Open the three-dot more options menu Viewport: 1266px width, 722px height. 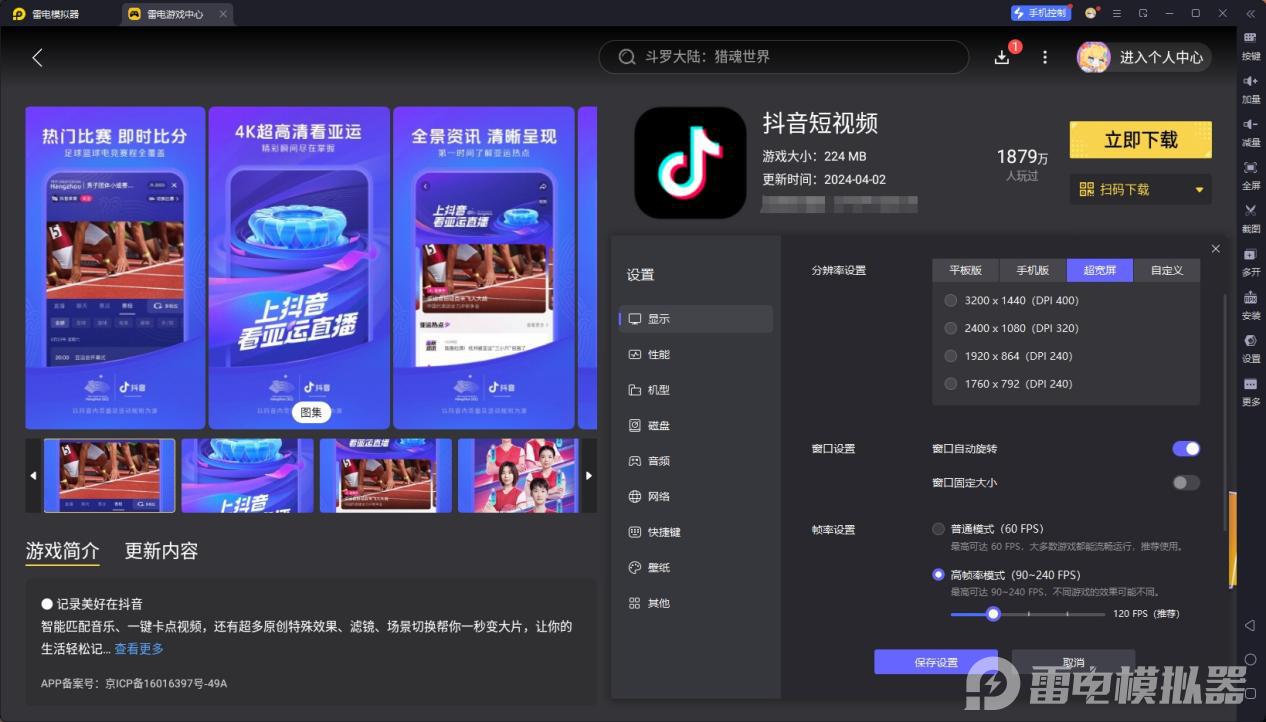click(x=1045, y=58)
